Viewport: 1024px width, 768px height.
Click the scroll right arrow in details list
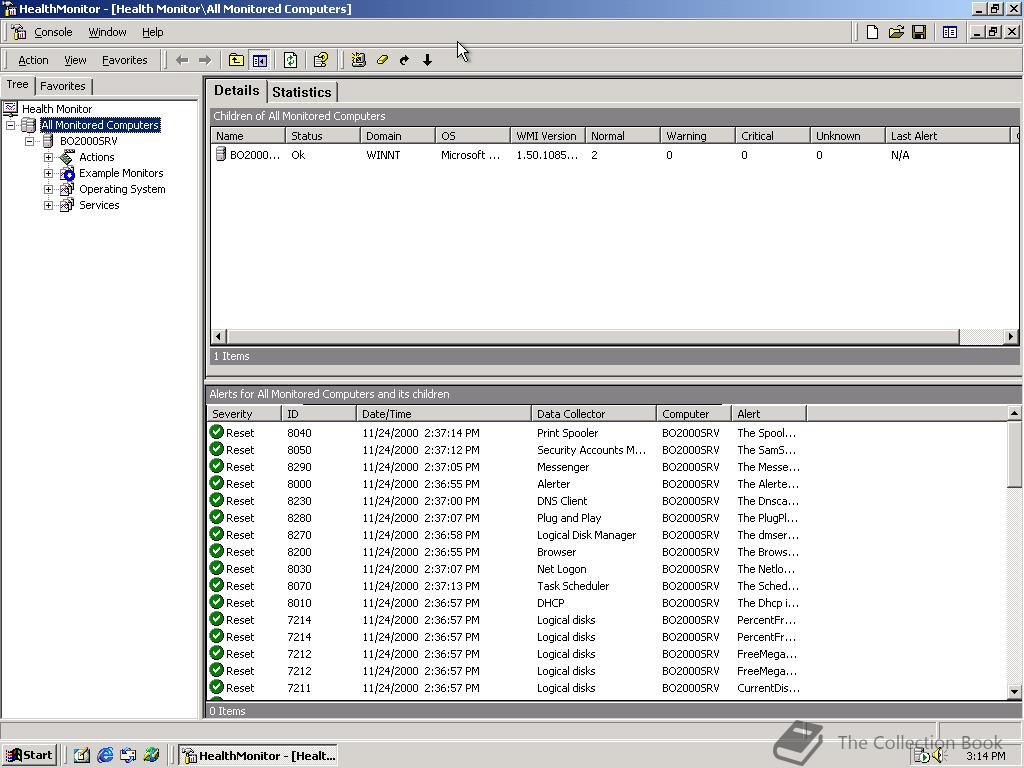click(x=1011, y=337)
